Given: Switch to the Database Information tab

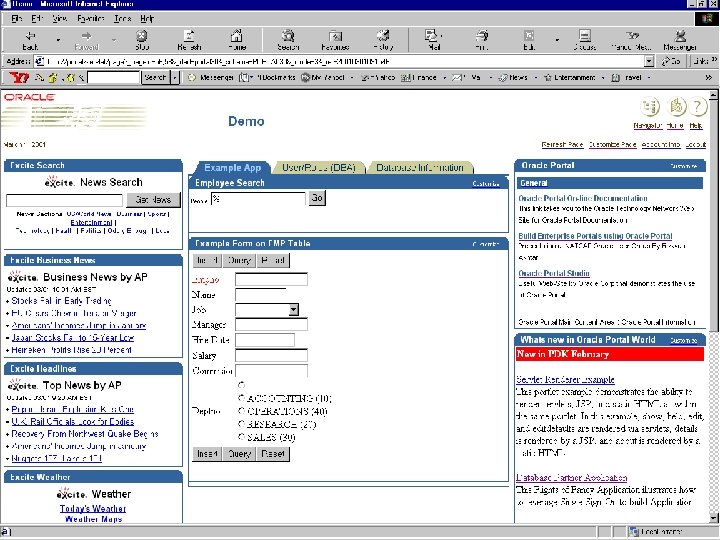Looking at the screenshot, I should [420, 168].
